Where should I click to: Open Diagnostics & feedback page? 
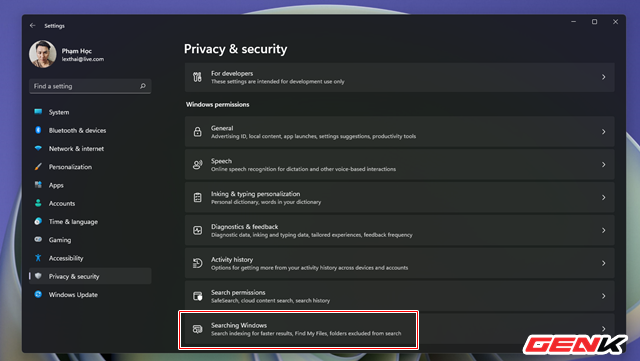pyautogui.click(x=400, y=230)
